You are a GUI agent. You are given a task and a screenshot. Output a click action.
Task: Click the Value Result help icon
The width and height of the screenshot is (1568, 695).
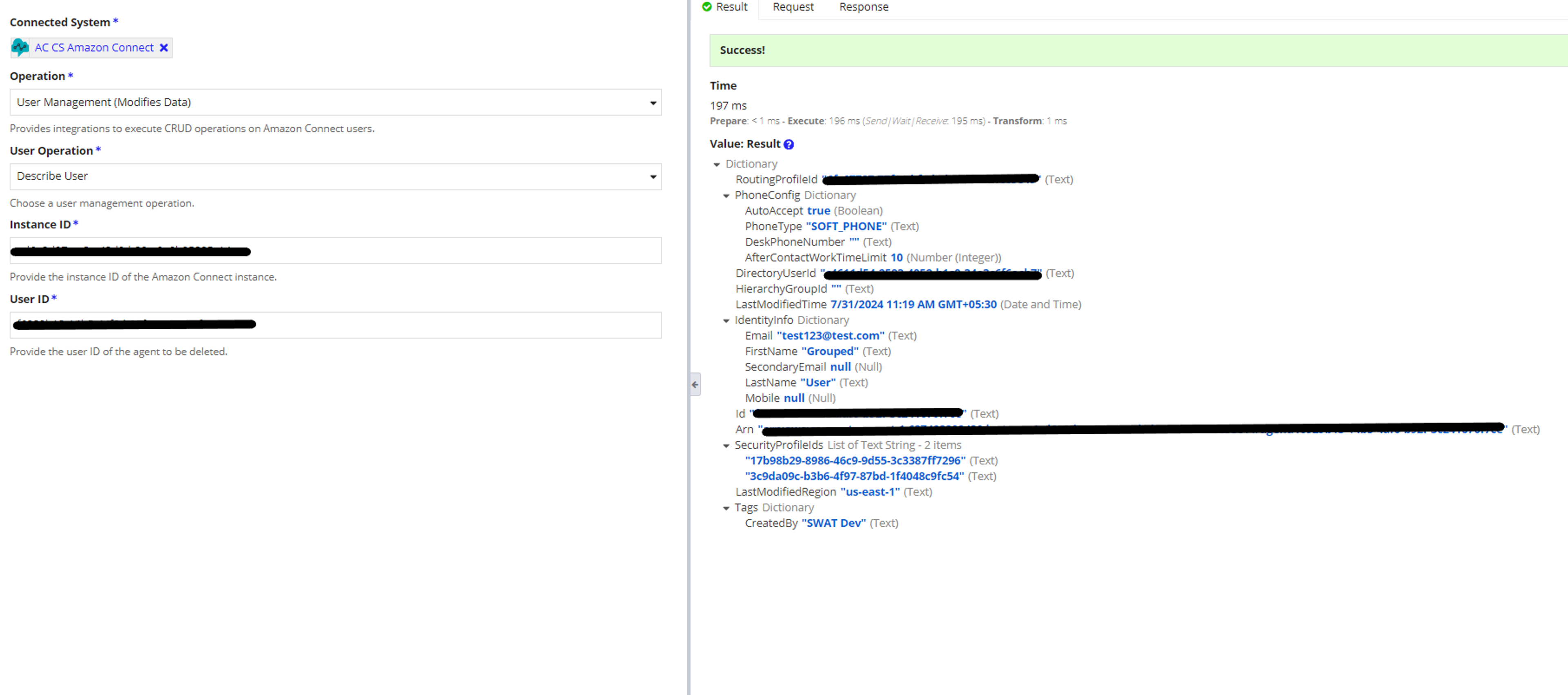[788, 144]
